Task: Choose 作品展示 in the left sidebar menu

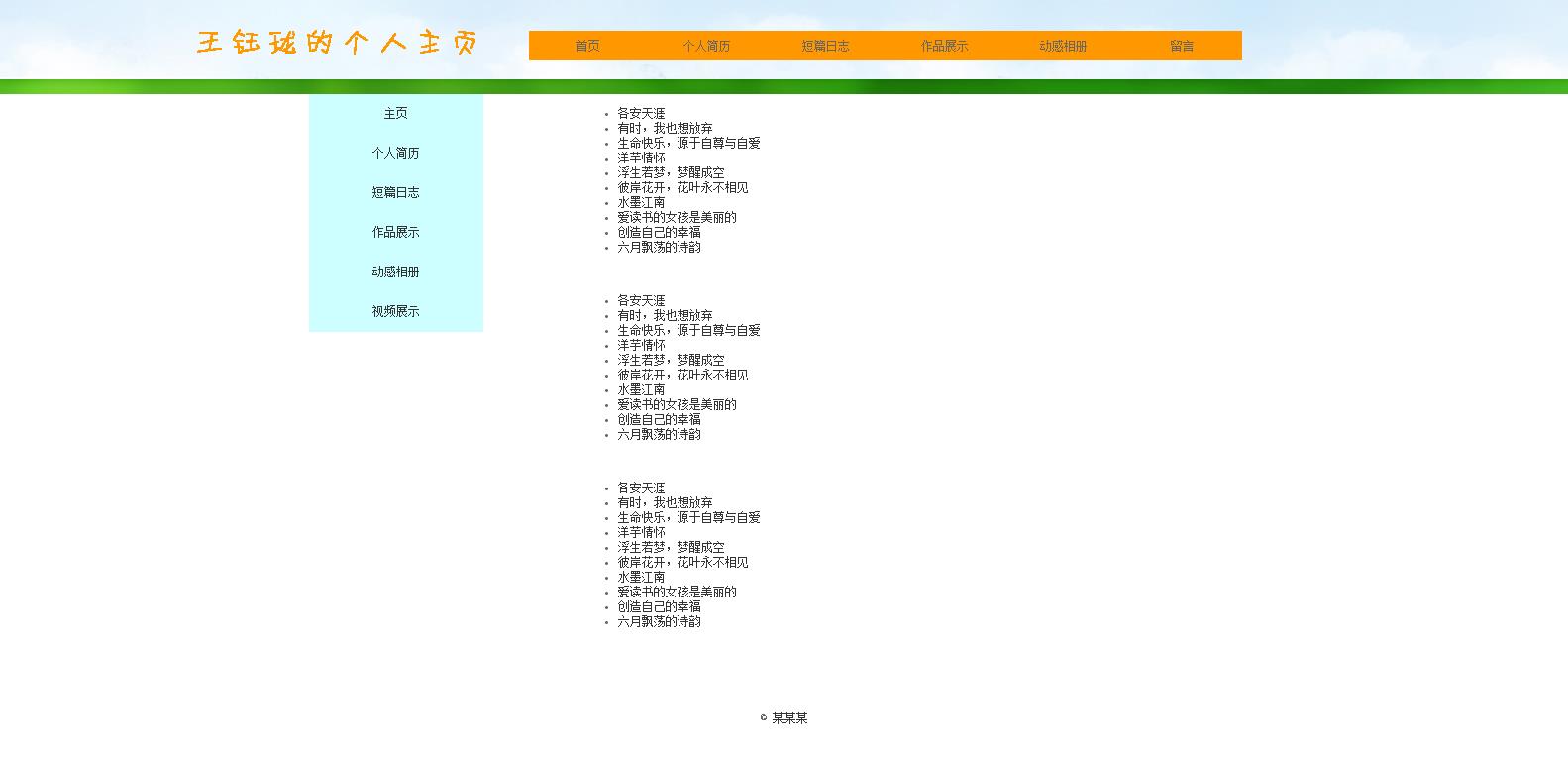Action: [x=395, y=233]
